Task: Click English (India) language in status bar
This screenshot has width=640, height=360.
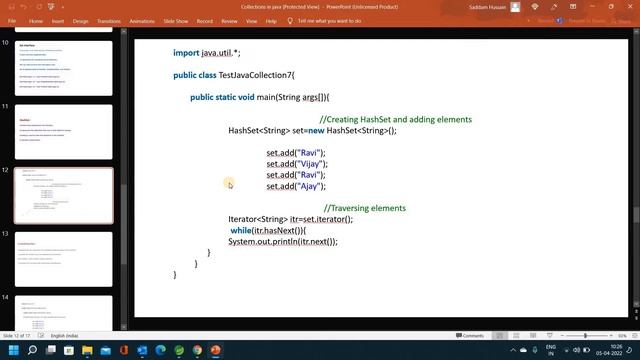Action: click(x=64, y=336)
